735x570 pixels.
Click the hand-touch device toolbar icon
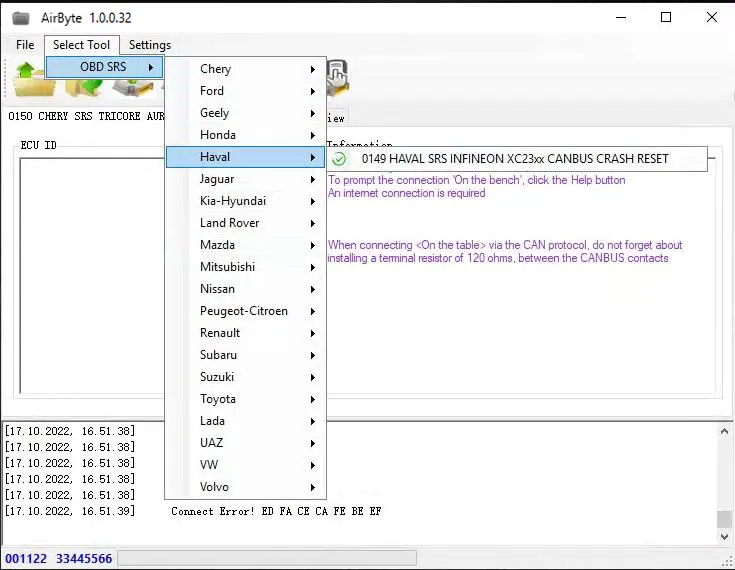[x=337, y=76]
